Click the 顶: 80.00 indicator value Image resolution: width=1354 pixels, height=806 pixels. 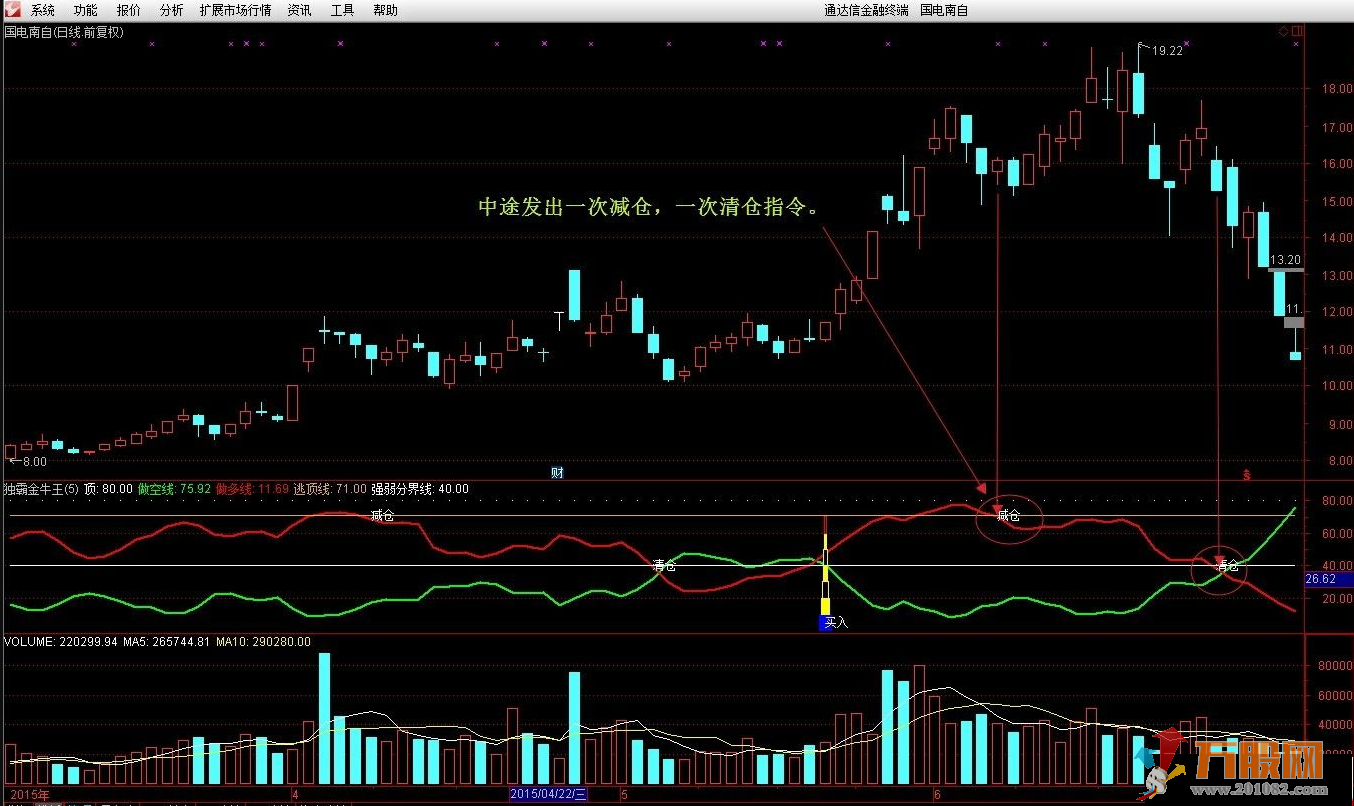(x=107, y=490)
